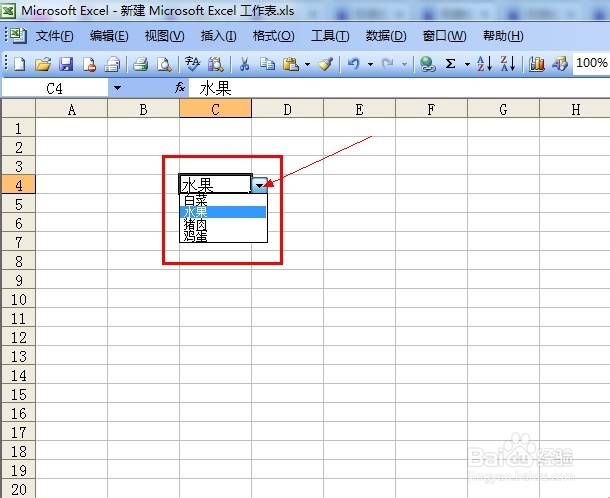This screenshot has height=498, width=610.
Task: Click the cell C4 validation dropdown arrow
Action: tap(259, 186)
